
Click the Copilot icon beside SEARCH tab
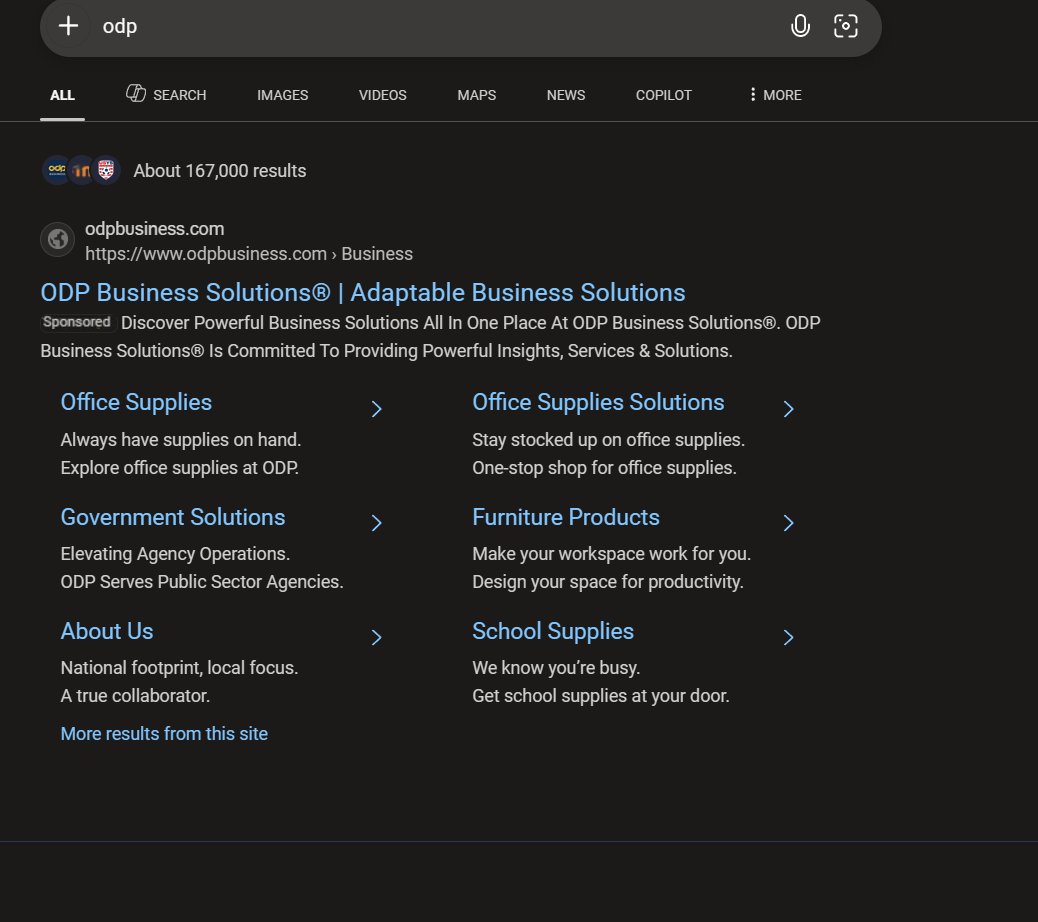point(136,93)
